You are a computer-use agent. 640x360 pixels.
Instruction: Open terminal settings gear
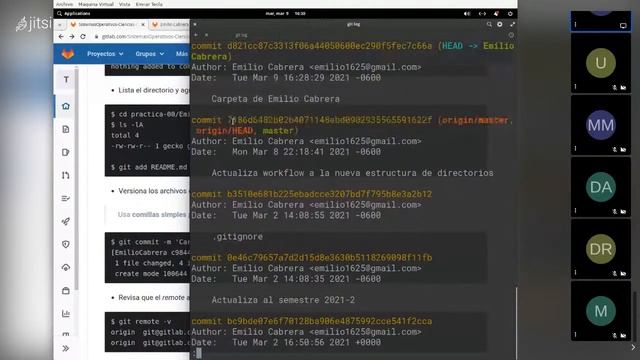tap(500, 24)
